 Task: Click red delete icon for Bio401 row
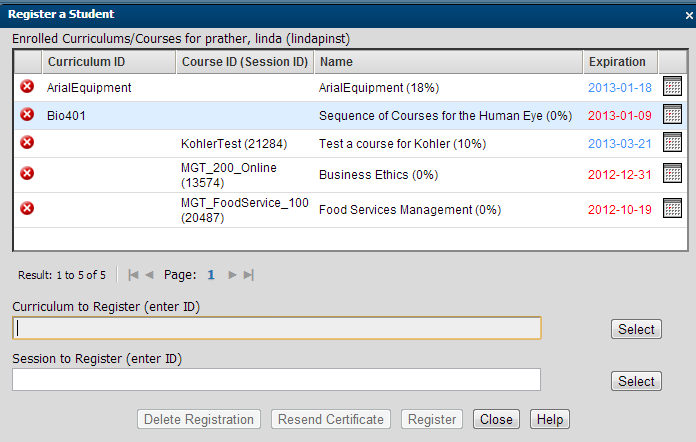(x=27, y=115)
